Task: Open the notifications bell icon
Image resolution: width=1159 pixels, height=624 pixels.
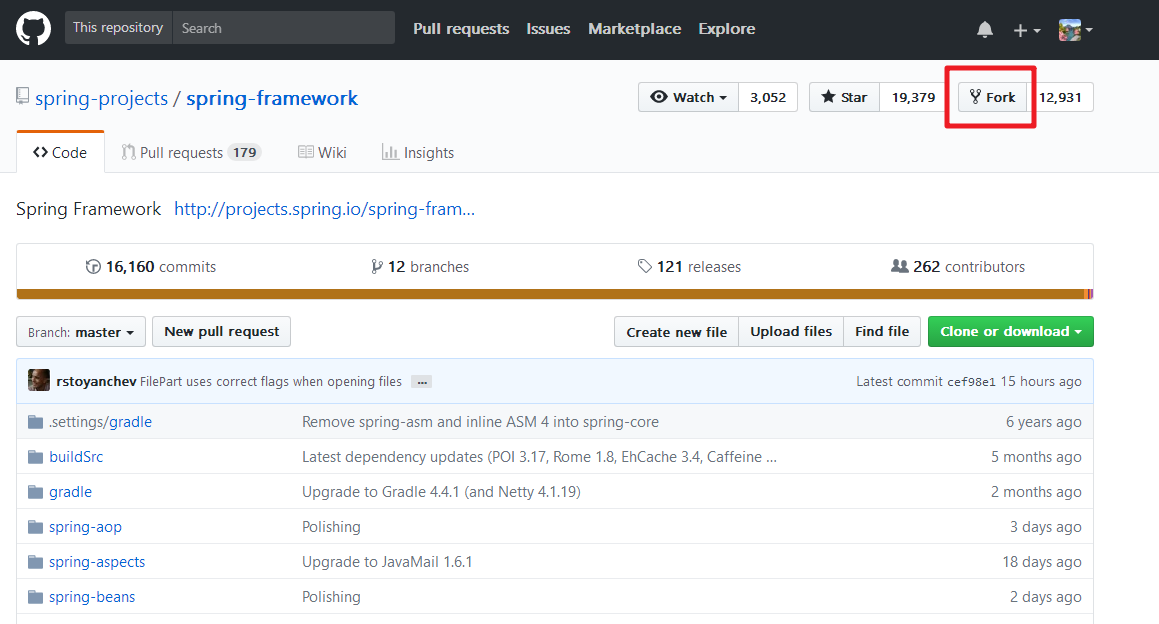Action: [x=985, y=30]
